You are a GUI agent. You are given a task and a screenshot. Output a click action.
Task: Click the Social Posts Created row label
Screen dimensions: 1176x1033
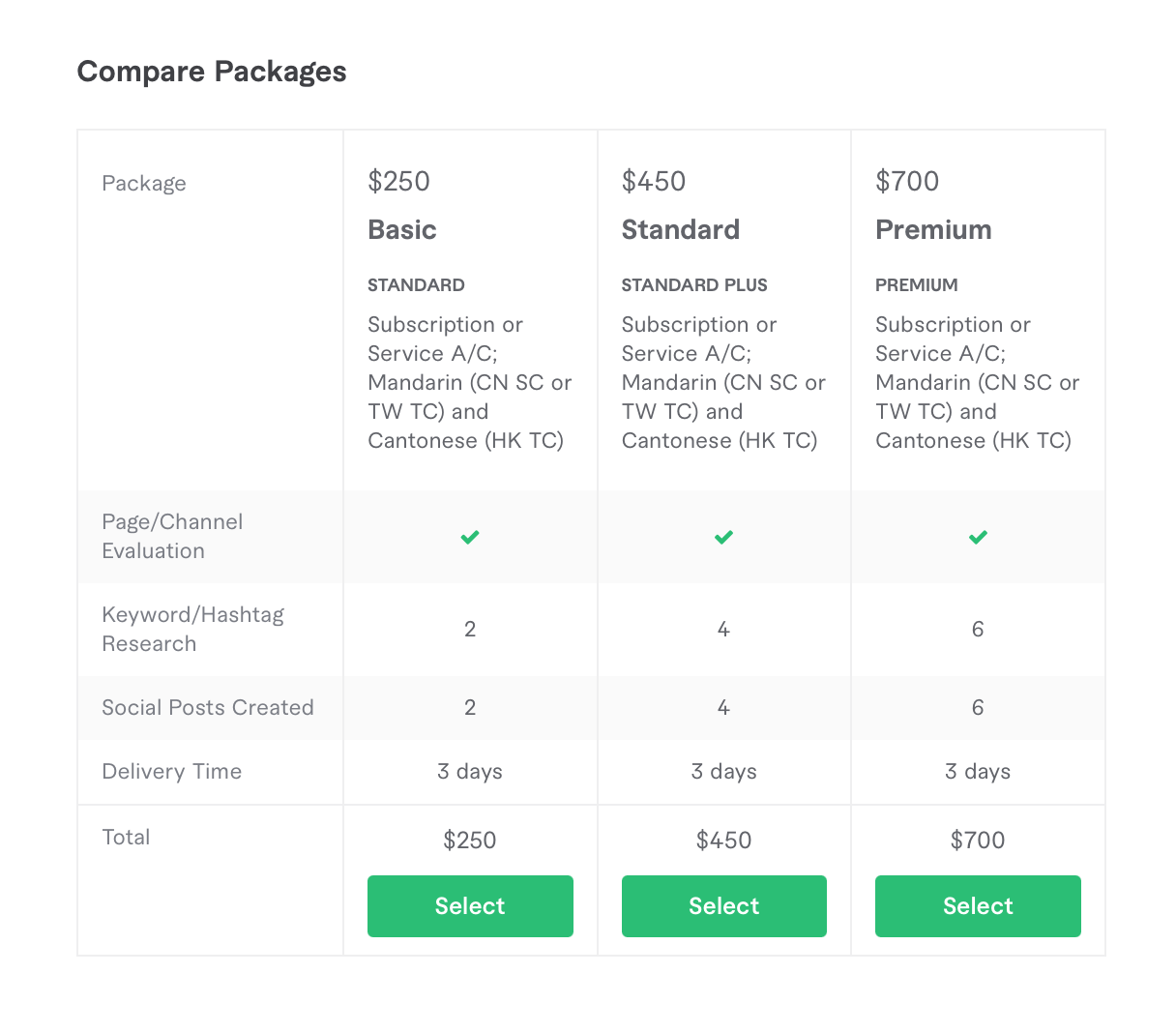click(208, 708)
